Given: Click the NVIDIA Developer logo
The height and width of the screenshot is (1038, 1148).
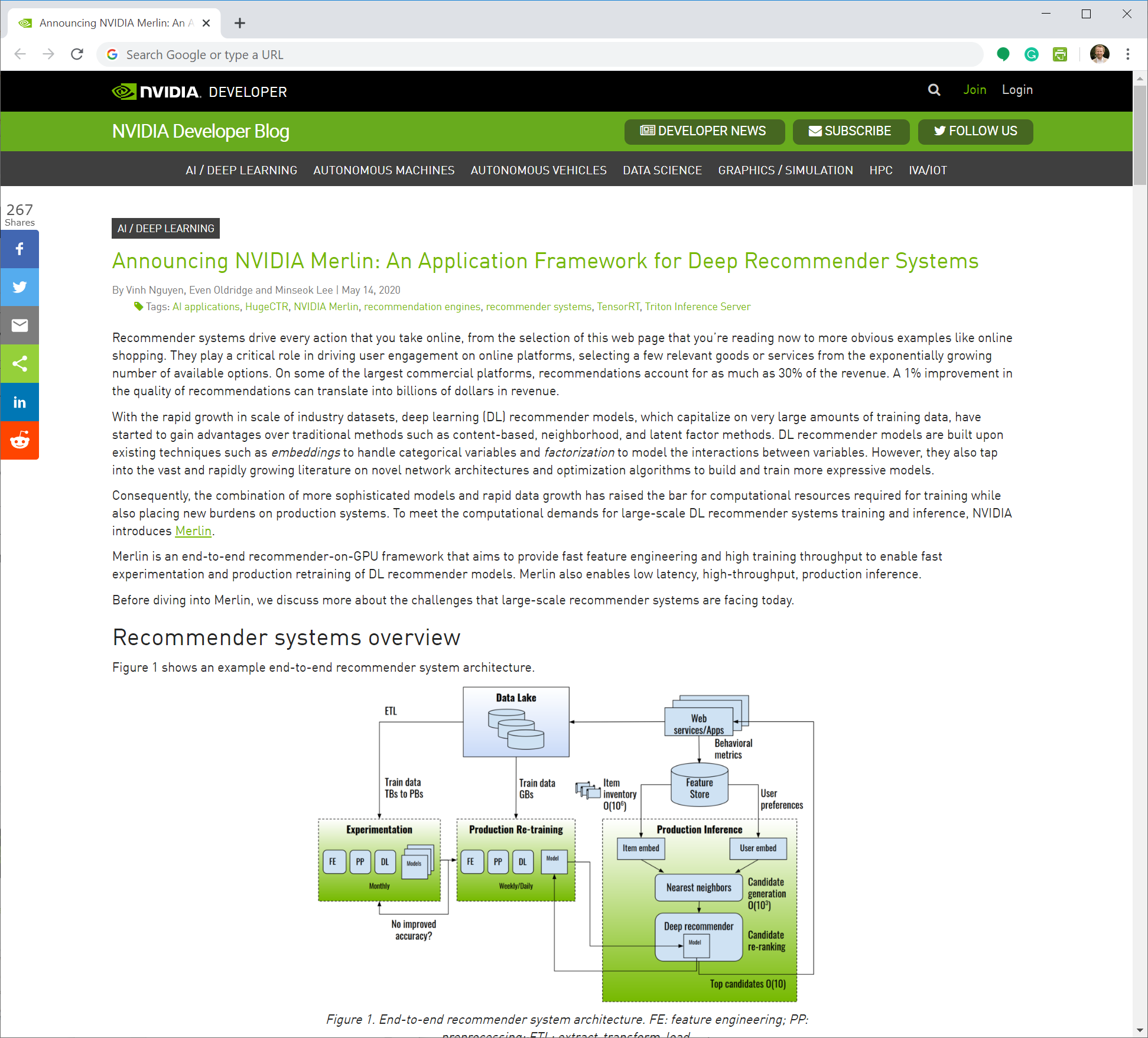Looking at the screenshot, I should point(157,92).
